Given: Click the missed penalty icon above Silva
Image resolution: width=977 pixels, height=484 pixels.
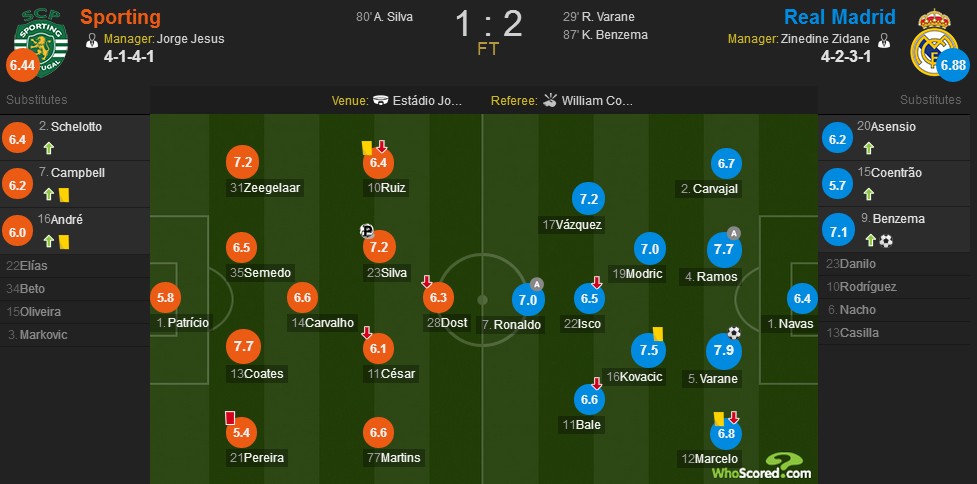Looking at the screenshot, I should coord(367,231).
